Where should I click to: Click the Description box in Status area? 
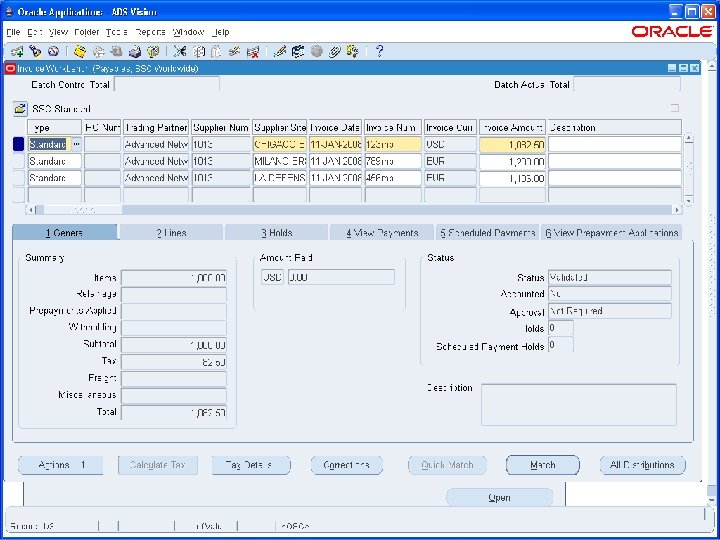pos(579,405)
